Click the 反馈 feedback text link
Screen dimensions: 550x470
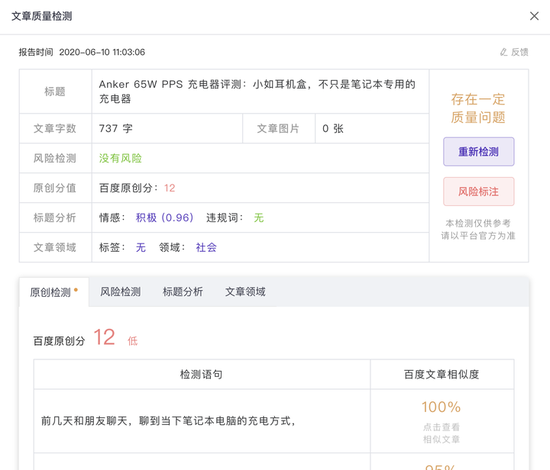[519, 52]
